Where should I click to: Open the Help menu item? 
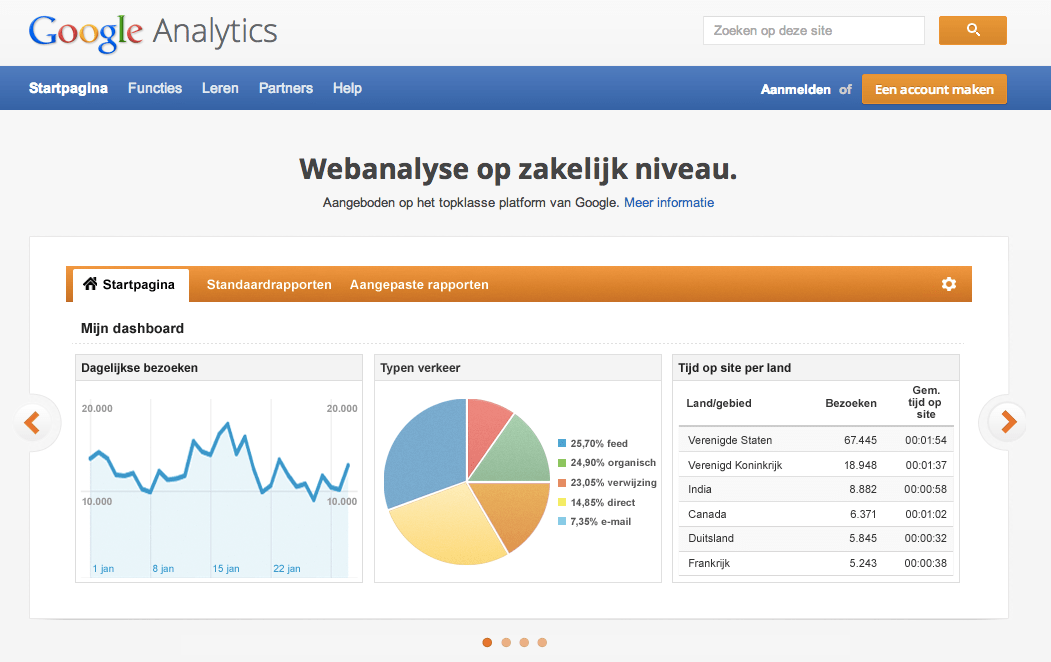(347, 88)
